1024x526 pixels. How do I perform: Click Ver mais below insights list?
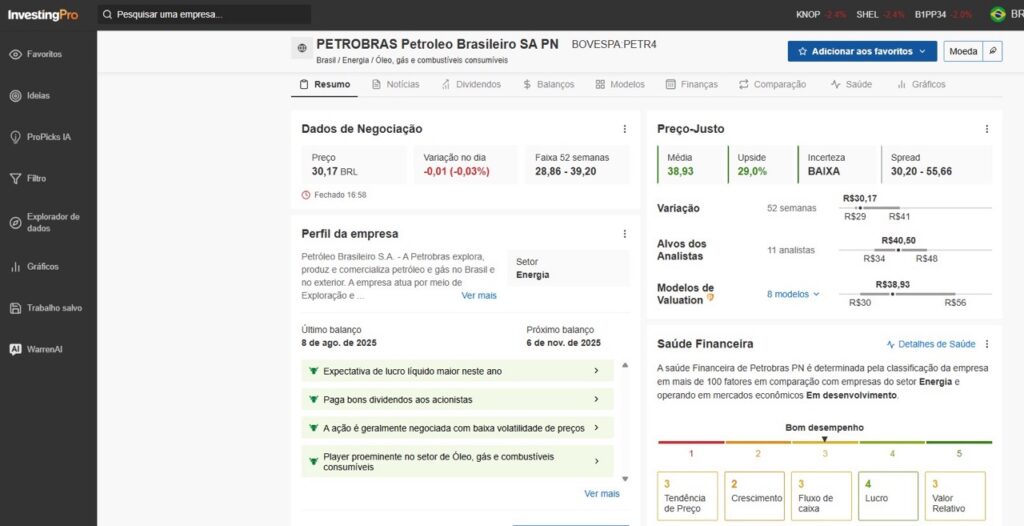coord(601,493)
